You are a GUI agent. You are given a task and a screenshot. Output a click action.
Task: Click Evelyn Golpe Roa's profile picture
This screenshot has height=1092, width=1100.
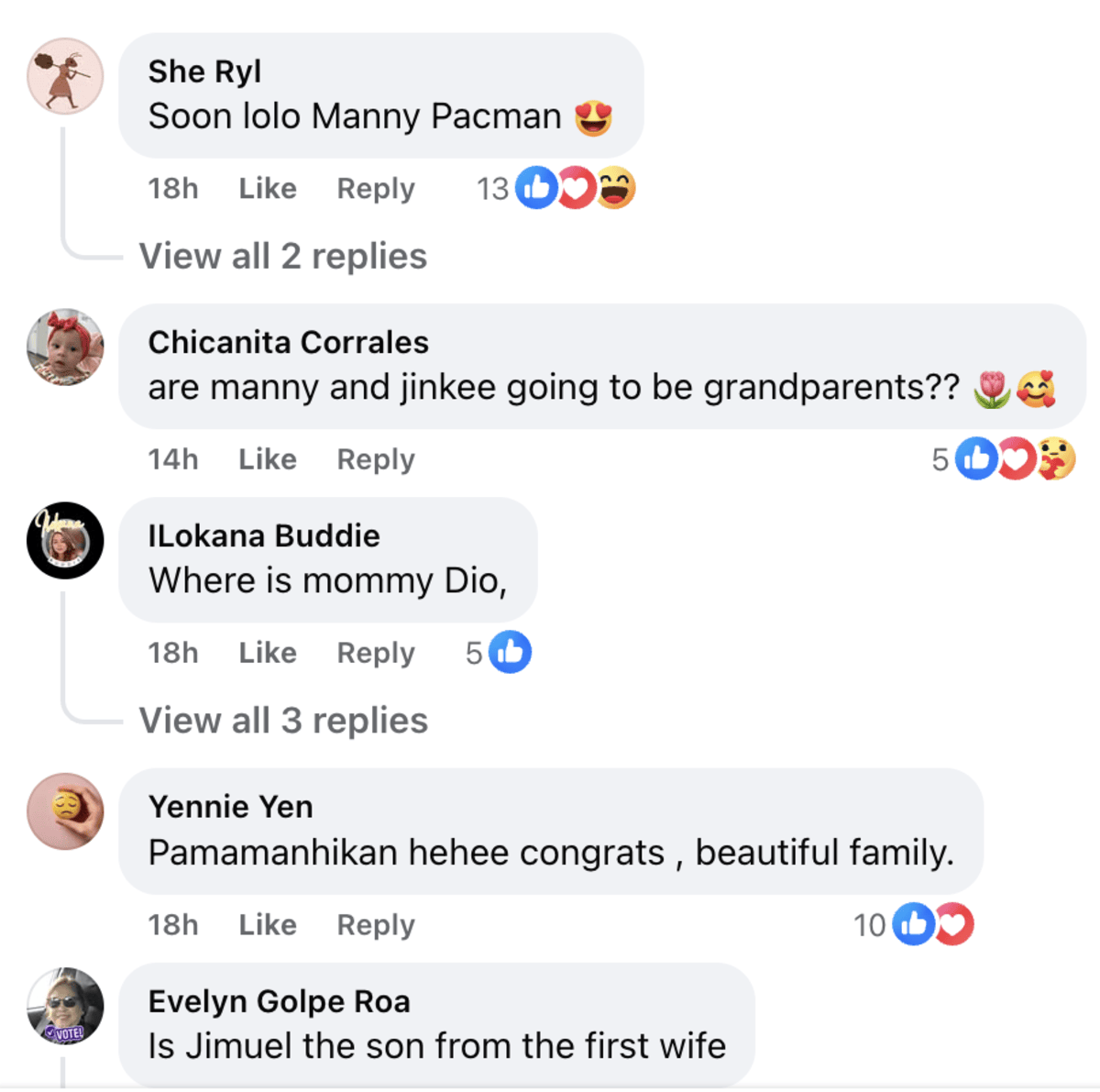(x=65, y=1006)
